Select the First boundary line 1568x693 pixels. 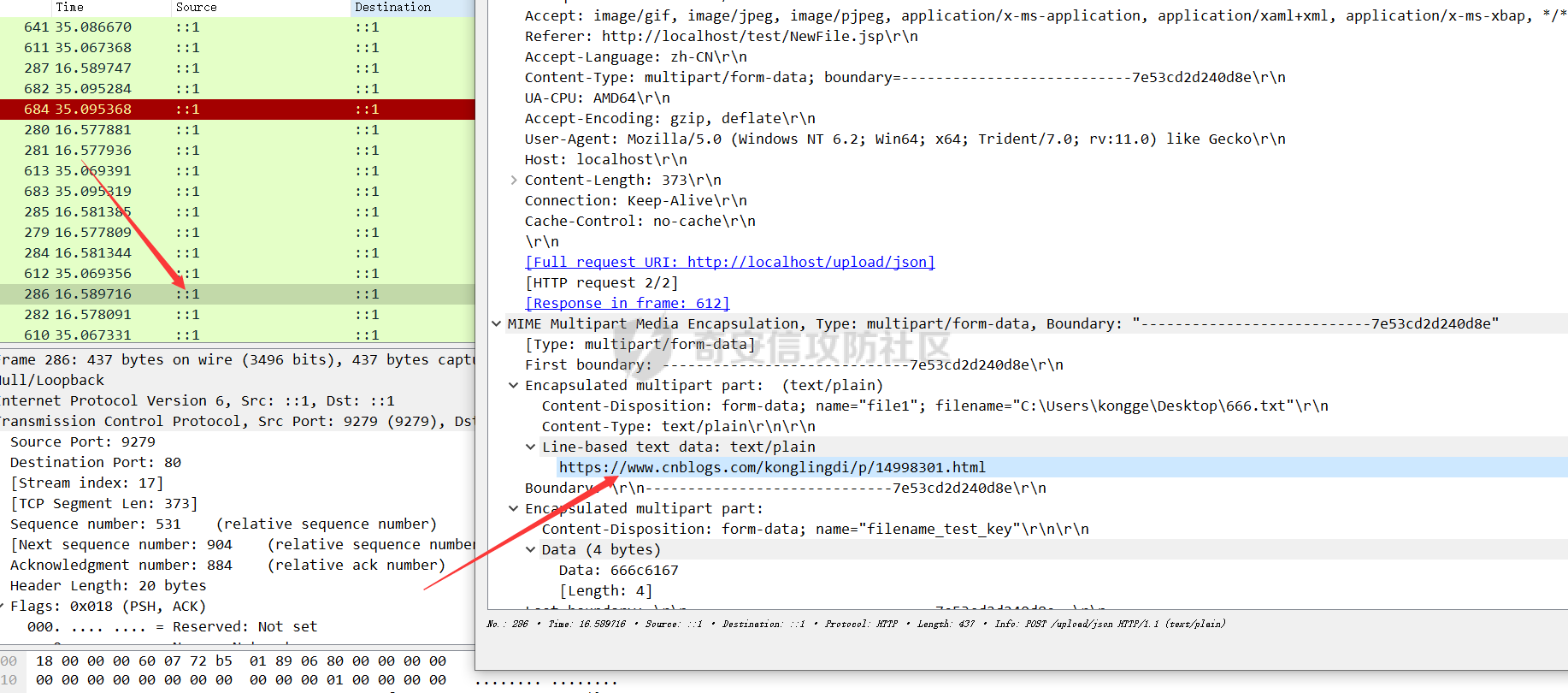click(793, 364)
